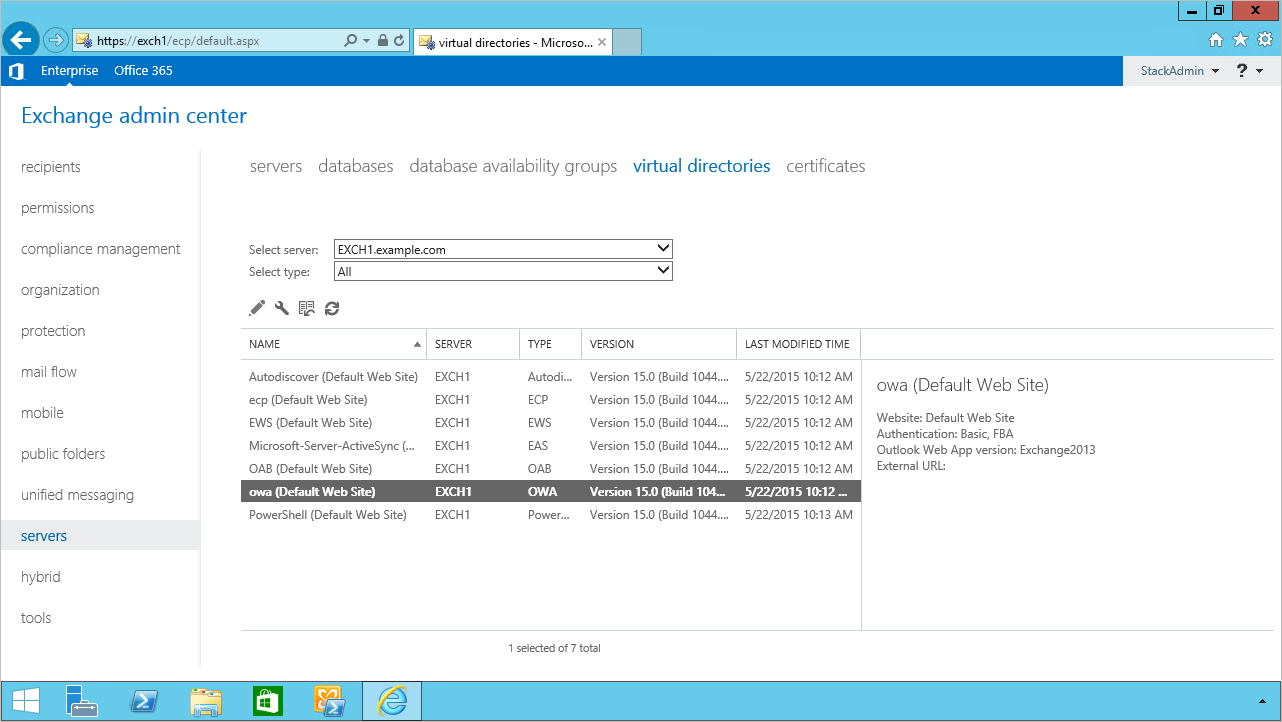Click the address bar lock icon
The image size is (1282, 722).
[381, 41]
